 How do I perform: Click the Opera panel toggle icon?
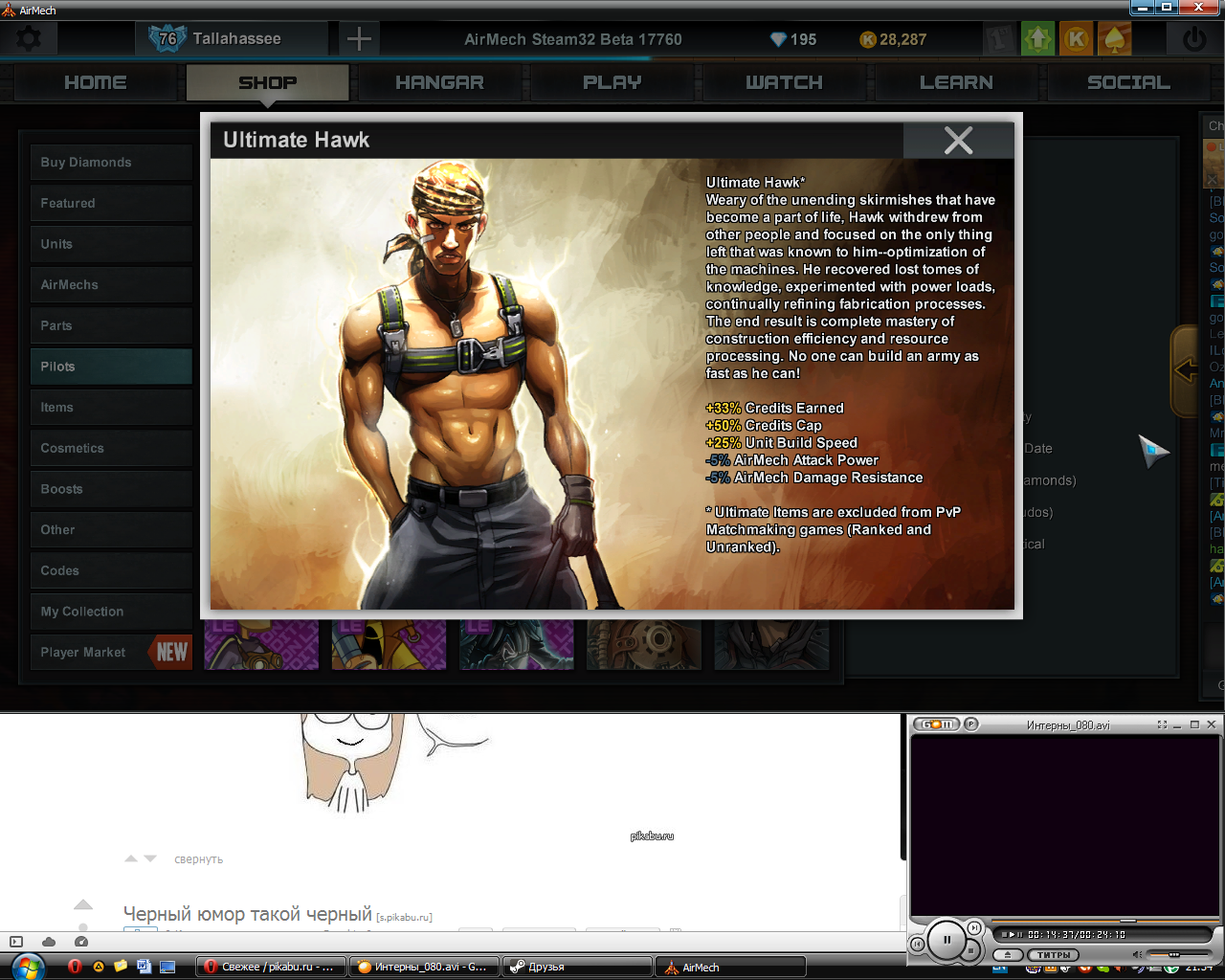pyautogui.click(x=16, y=943)
